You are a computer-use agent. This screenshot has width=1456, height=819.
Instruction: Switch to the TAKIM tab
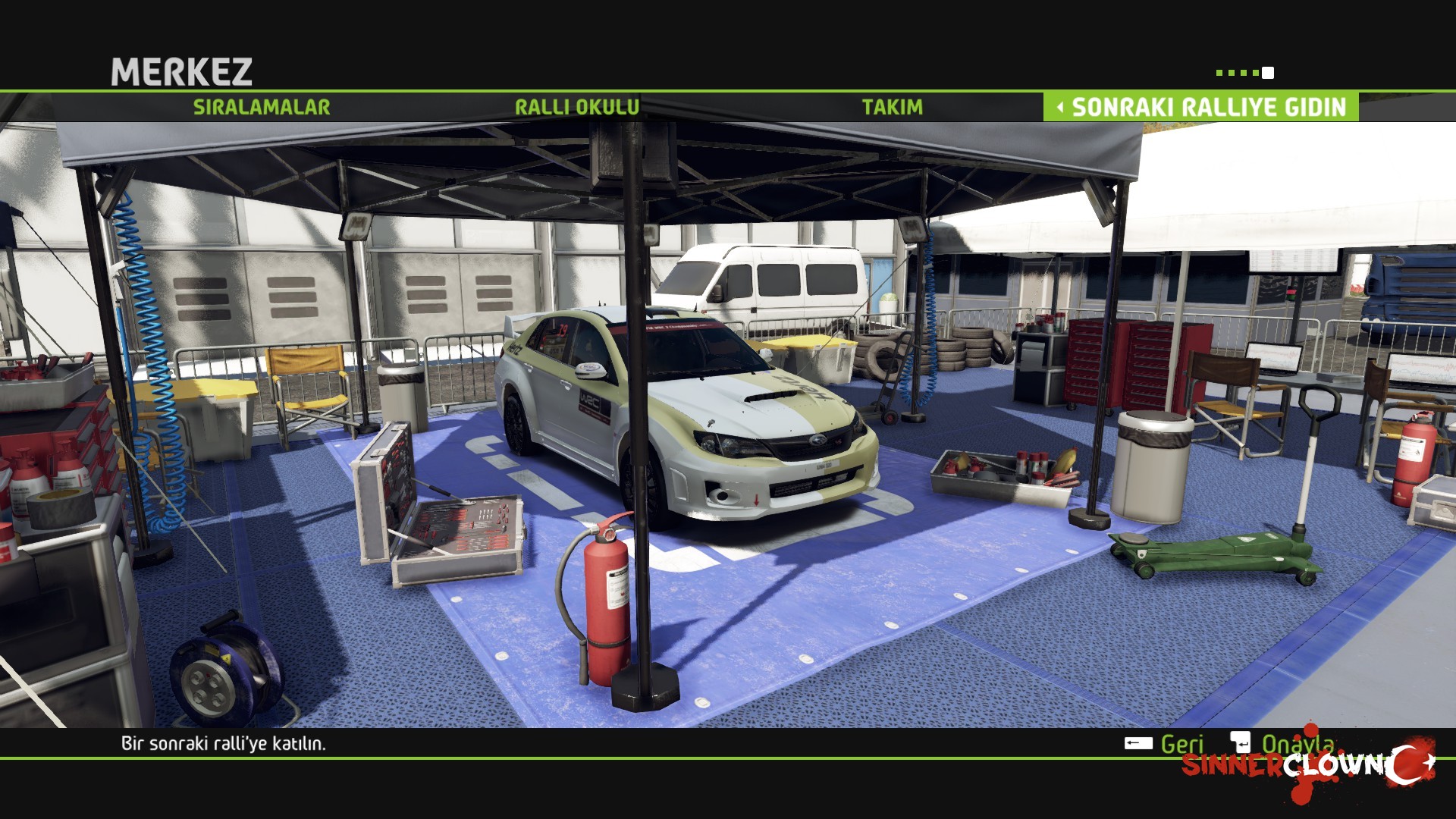(893, 107)
